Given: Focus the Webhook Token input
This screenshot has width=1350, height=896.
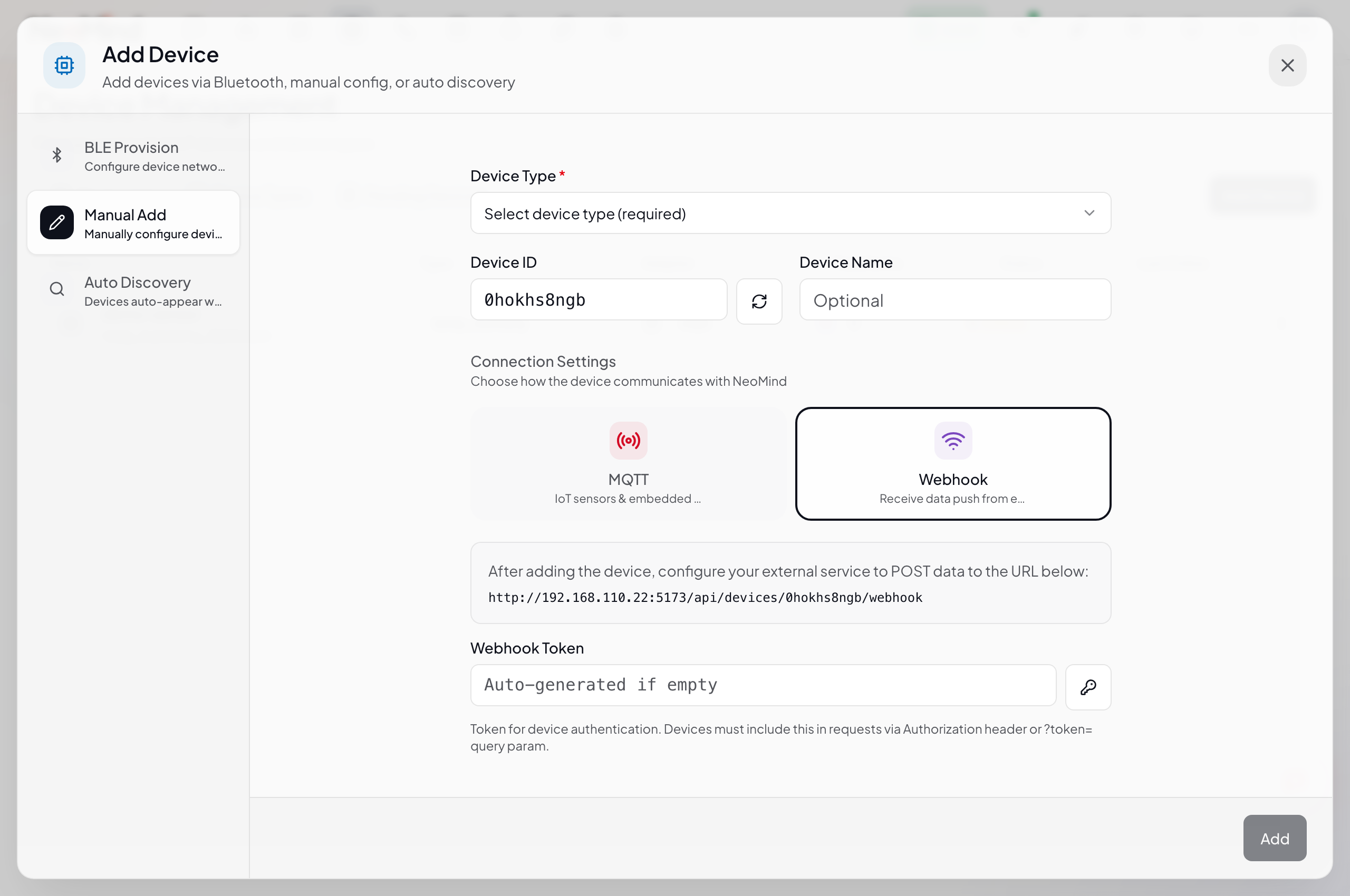Looking at the screenshot, I should coord(763,685).
